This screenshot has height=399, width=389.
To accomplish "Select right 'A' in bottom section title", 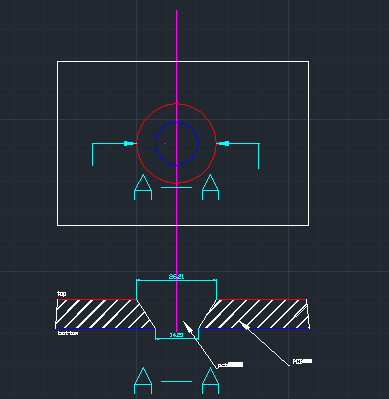I will tap(210, 381).
